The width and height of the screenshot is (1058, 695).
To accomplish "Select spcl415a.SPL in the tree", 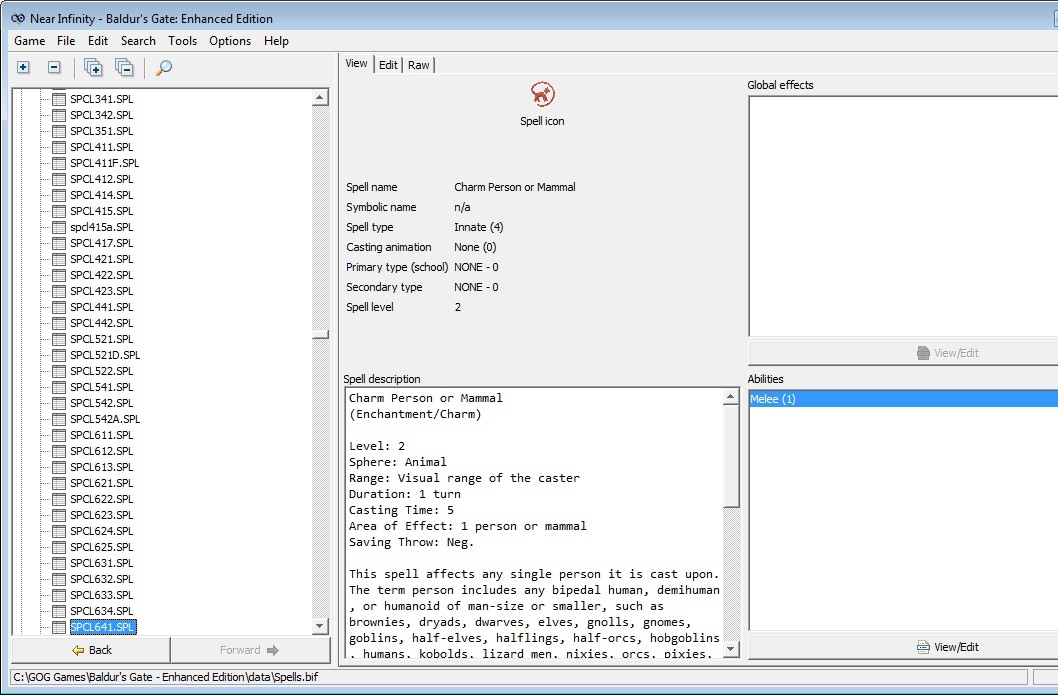I will point(101,227).
